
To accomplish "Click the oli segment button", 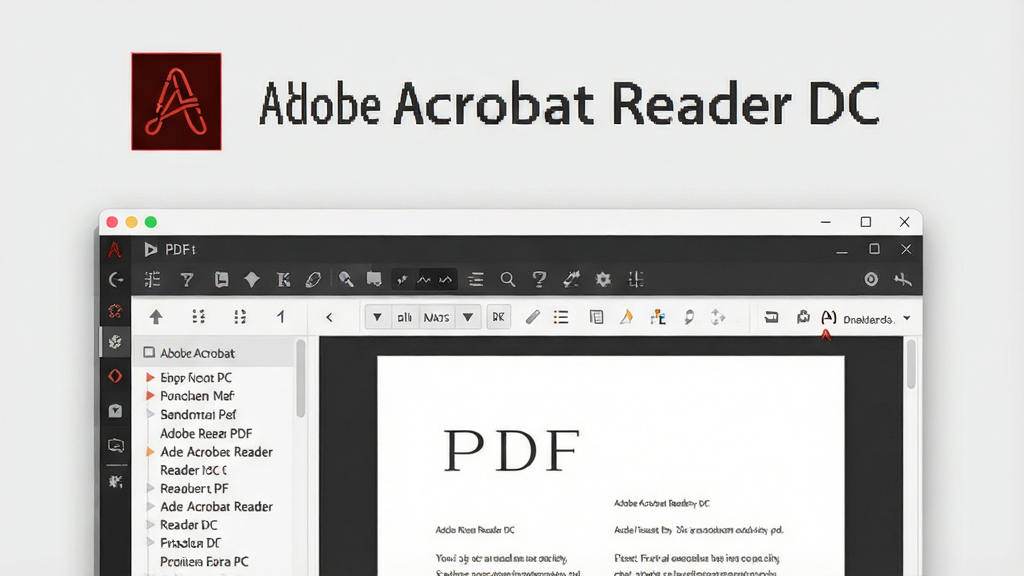I will [x=405, y=317].
